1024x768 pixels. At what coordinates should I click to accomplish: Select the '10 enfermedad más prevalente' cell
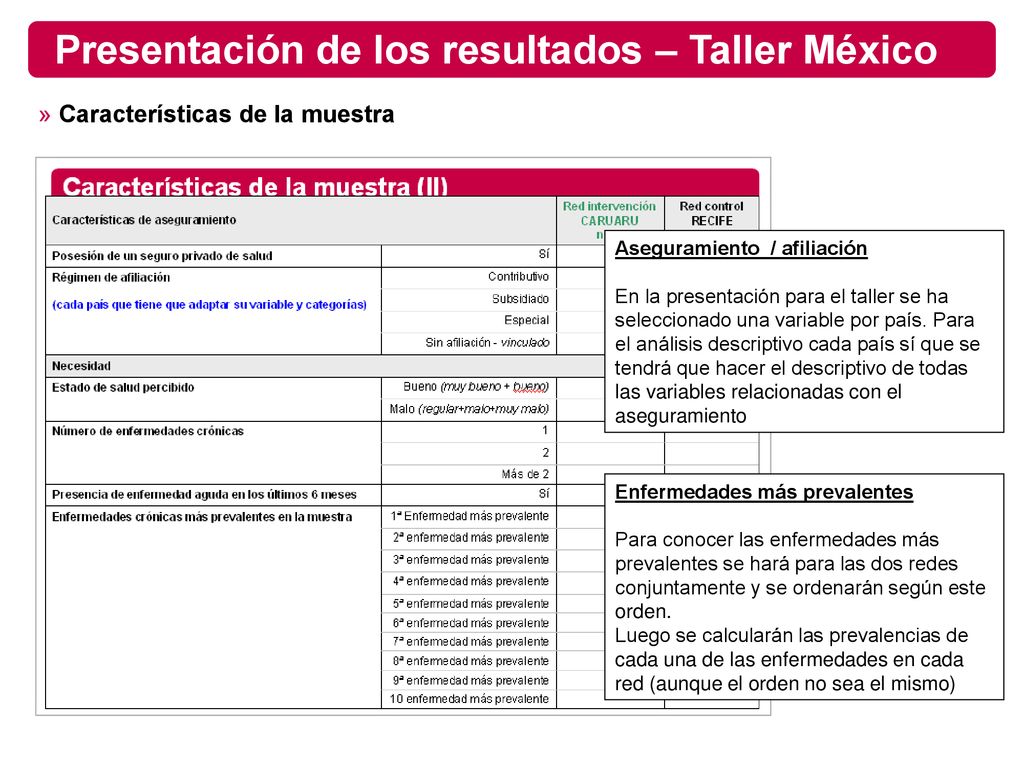coord(470,699)
